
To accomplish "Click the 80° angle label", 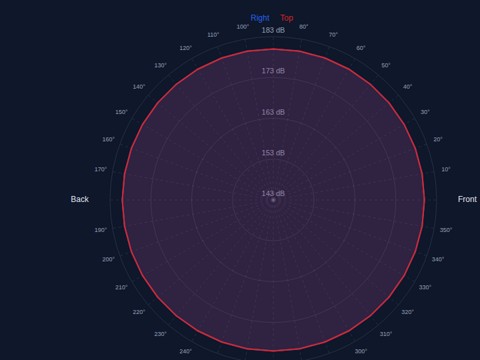I will coord(303,27).
